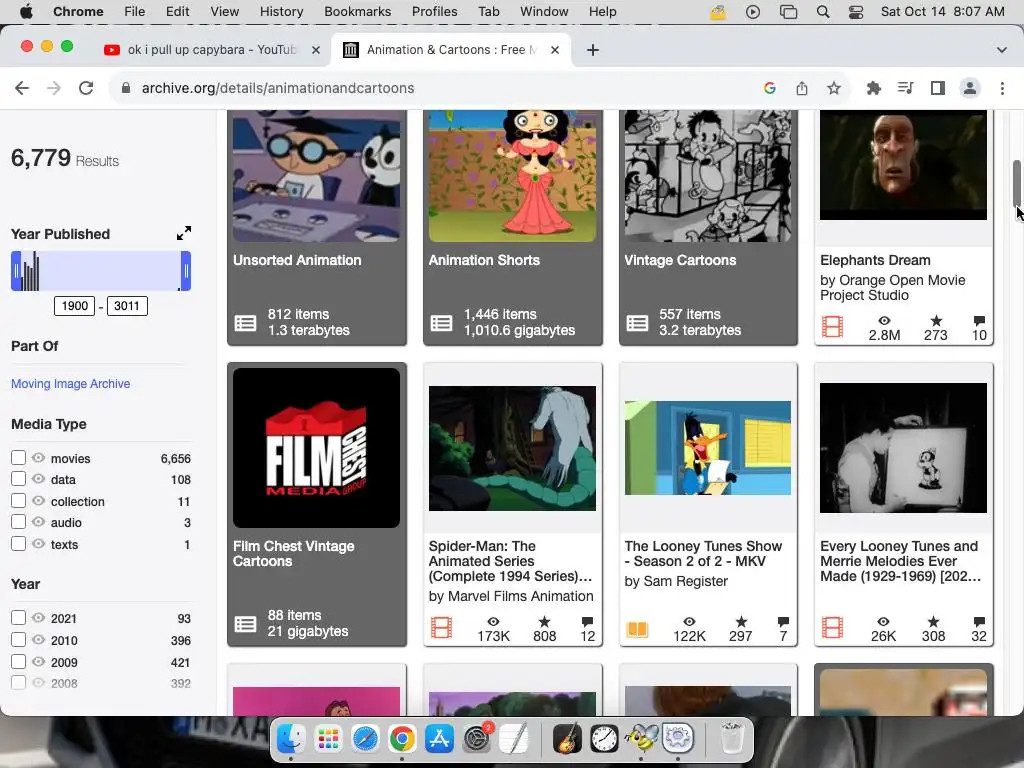
Task: Click reviews bubble on Every Looney Tunes card
Action: click(979, 621)
